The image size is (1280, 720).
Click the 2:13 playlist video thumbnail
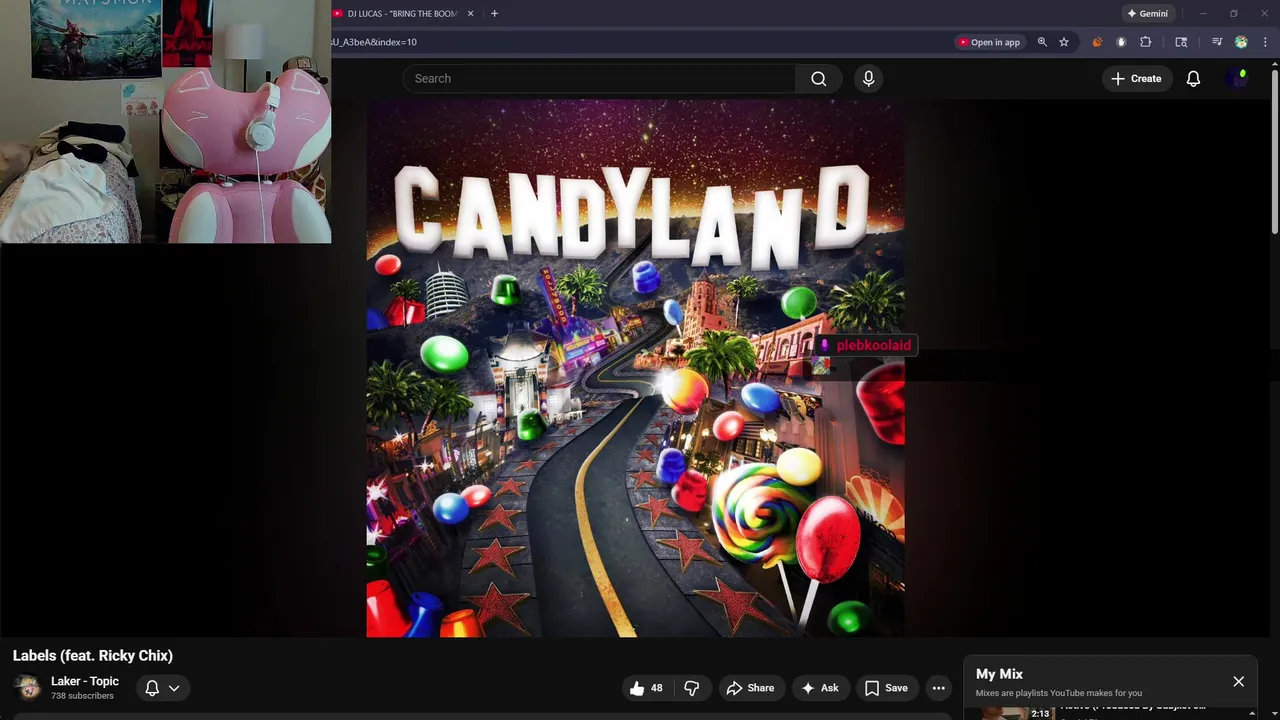click(x=1017, y=713)
